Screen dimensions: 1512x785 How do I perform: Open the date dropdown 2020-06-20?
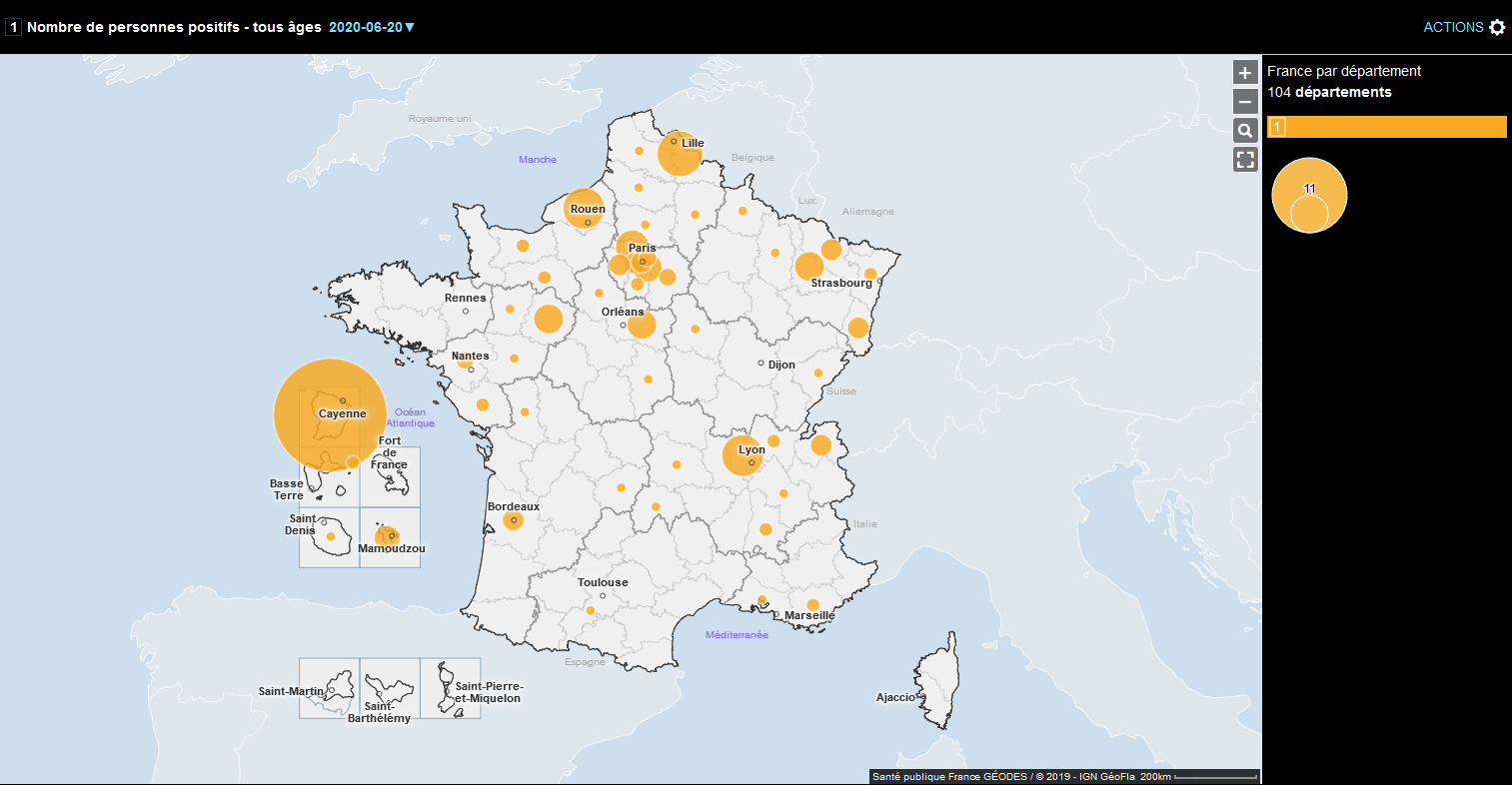(372, 27)
